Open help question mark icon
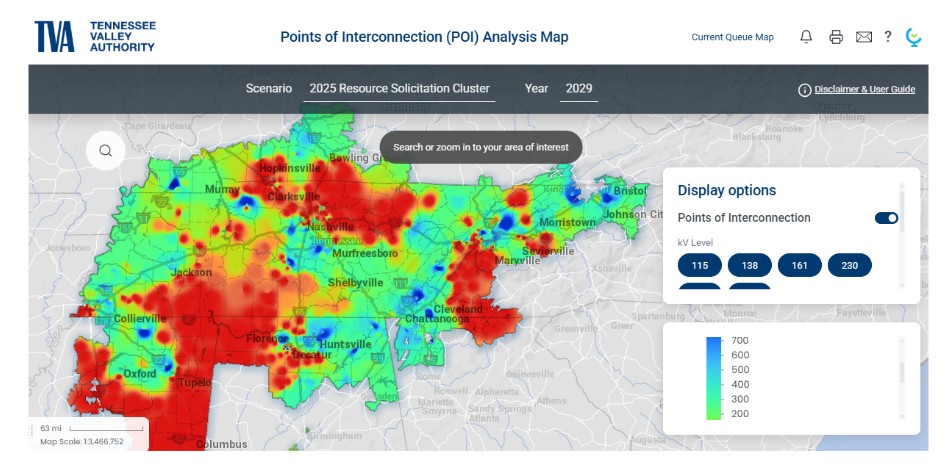 click(x=888, y=36)
